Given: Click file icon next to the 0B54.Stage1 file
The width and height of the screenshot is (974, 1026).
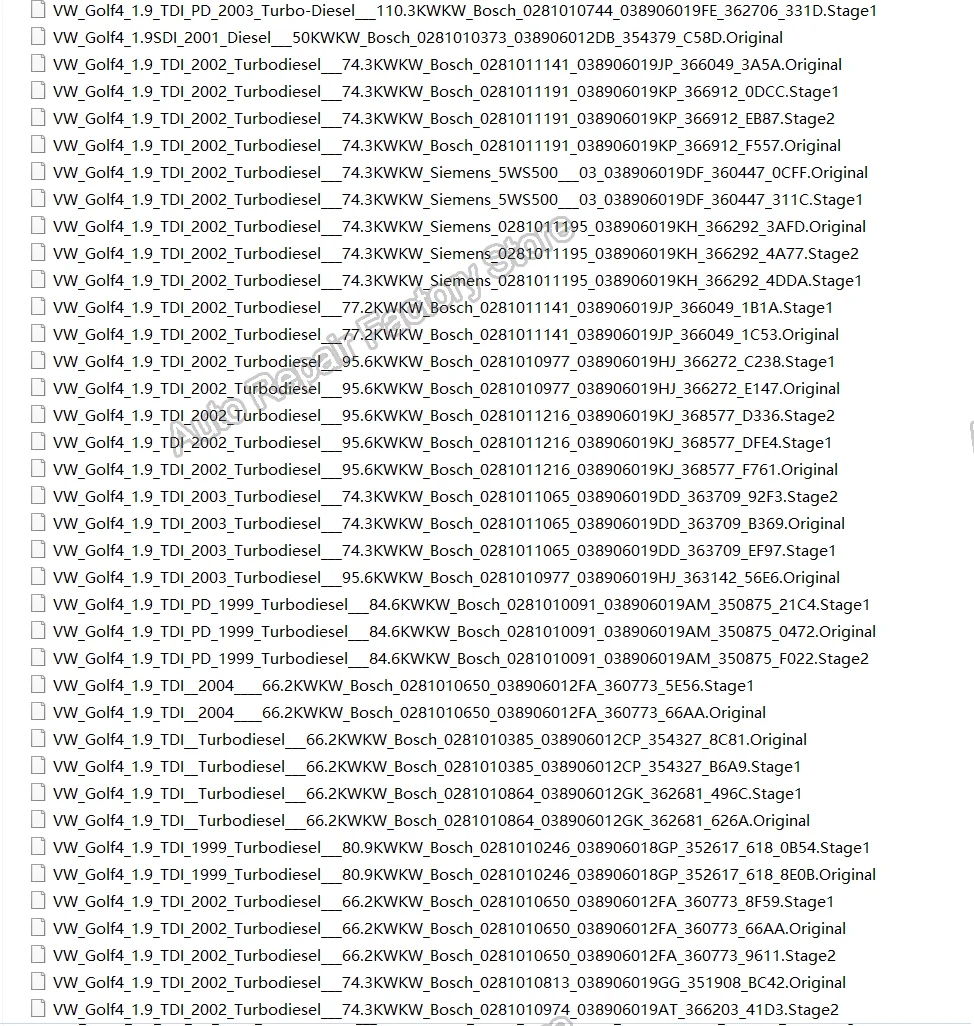Looking at the screenshot, I should tap(38, 847).
